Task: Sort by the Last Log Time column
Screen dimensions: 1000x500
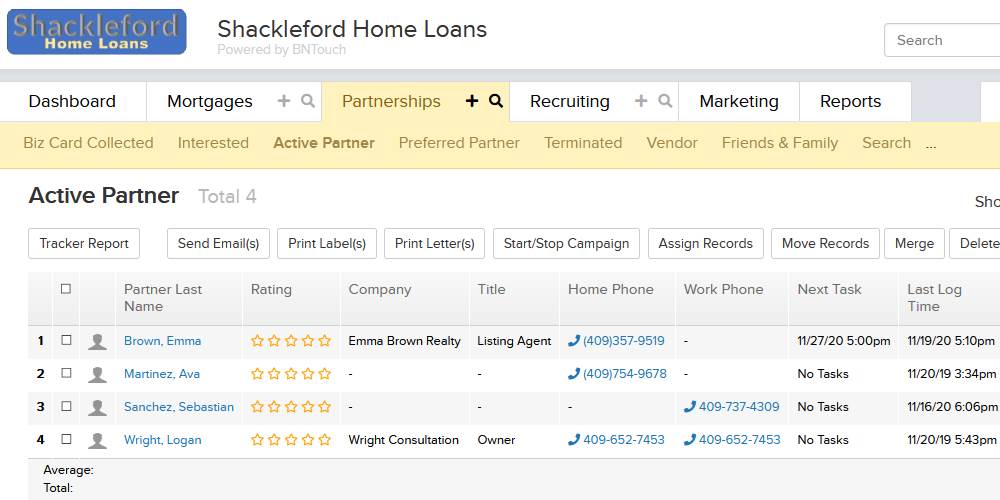Action: tap(934, 298)
